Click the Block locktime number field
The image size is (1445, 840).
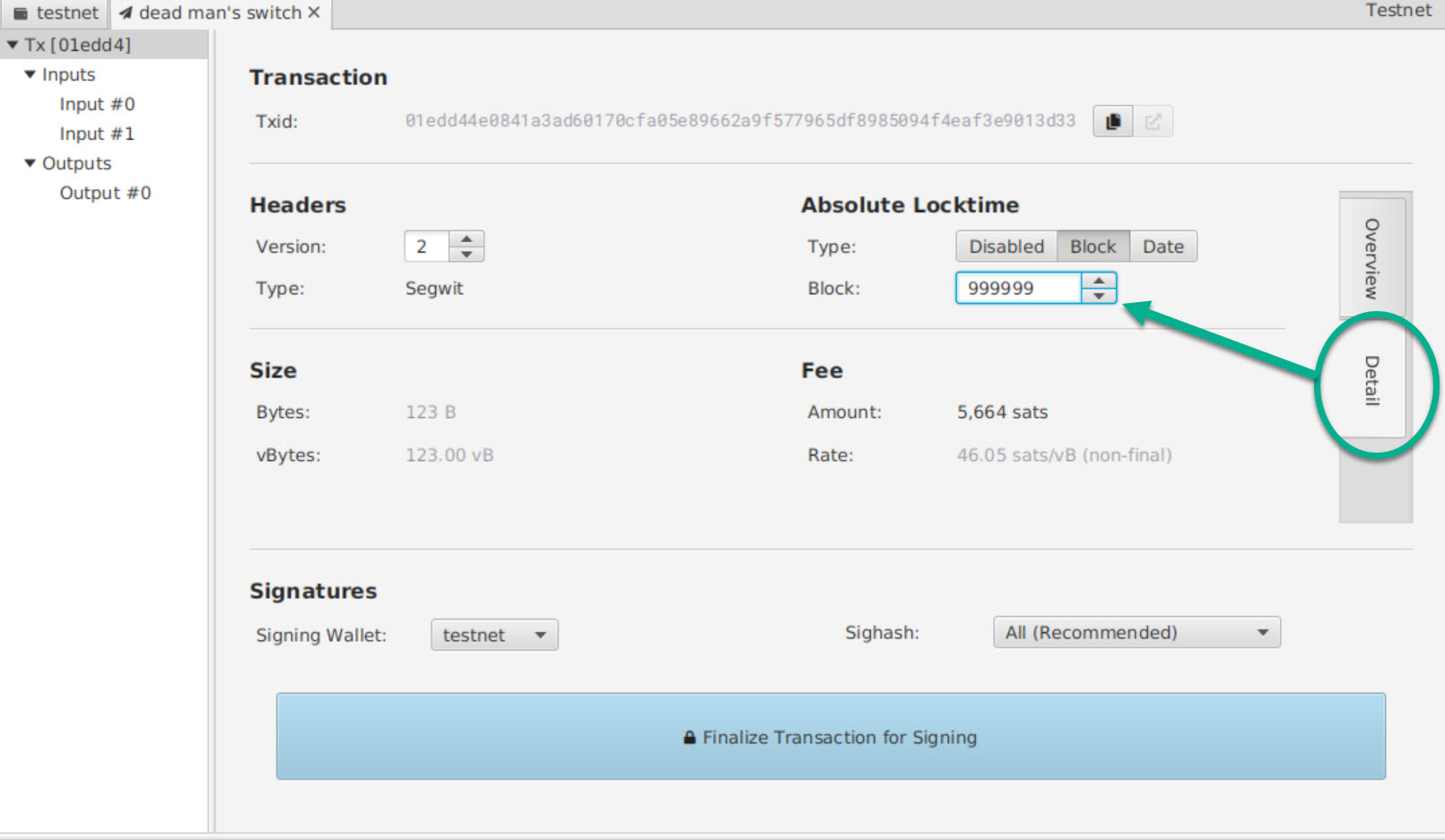1018,288
